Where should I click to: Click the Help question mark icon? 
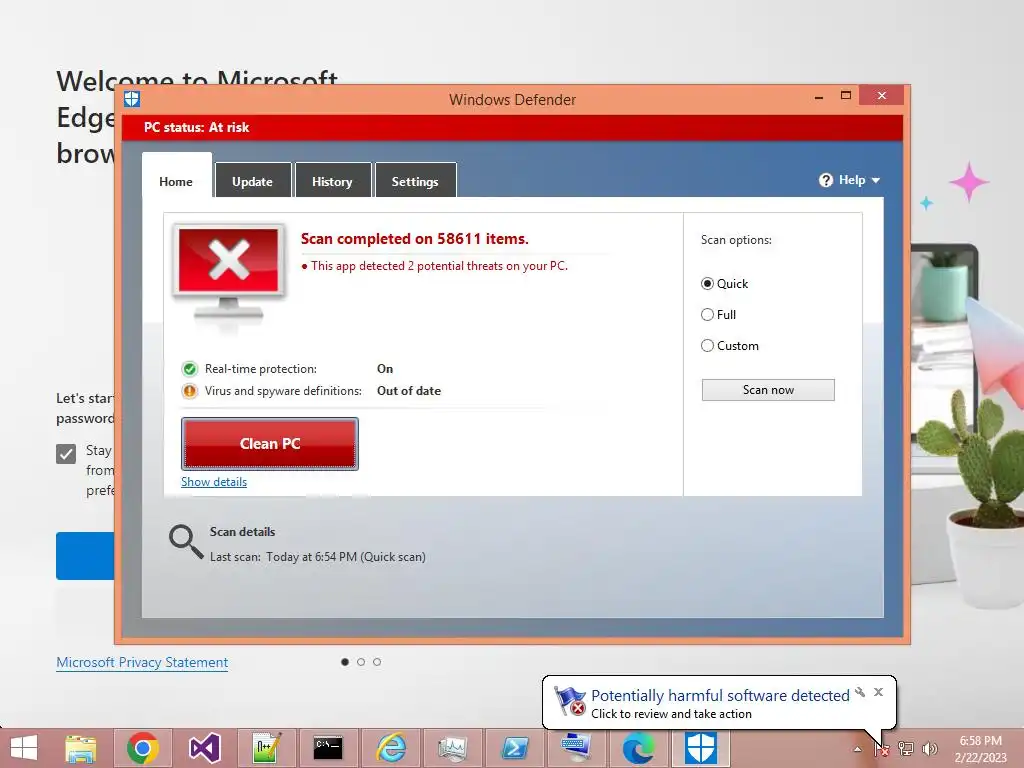tap(825, 180)
